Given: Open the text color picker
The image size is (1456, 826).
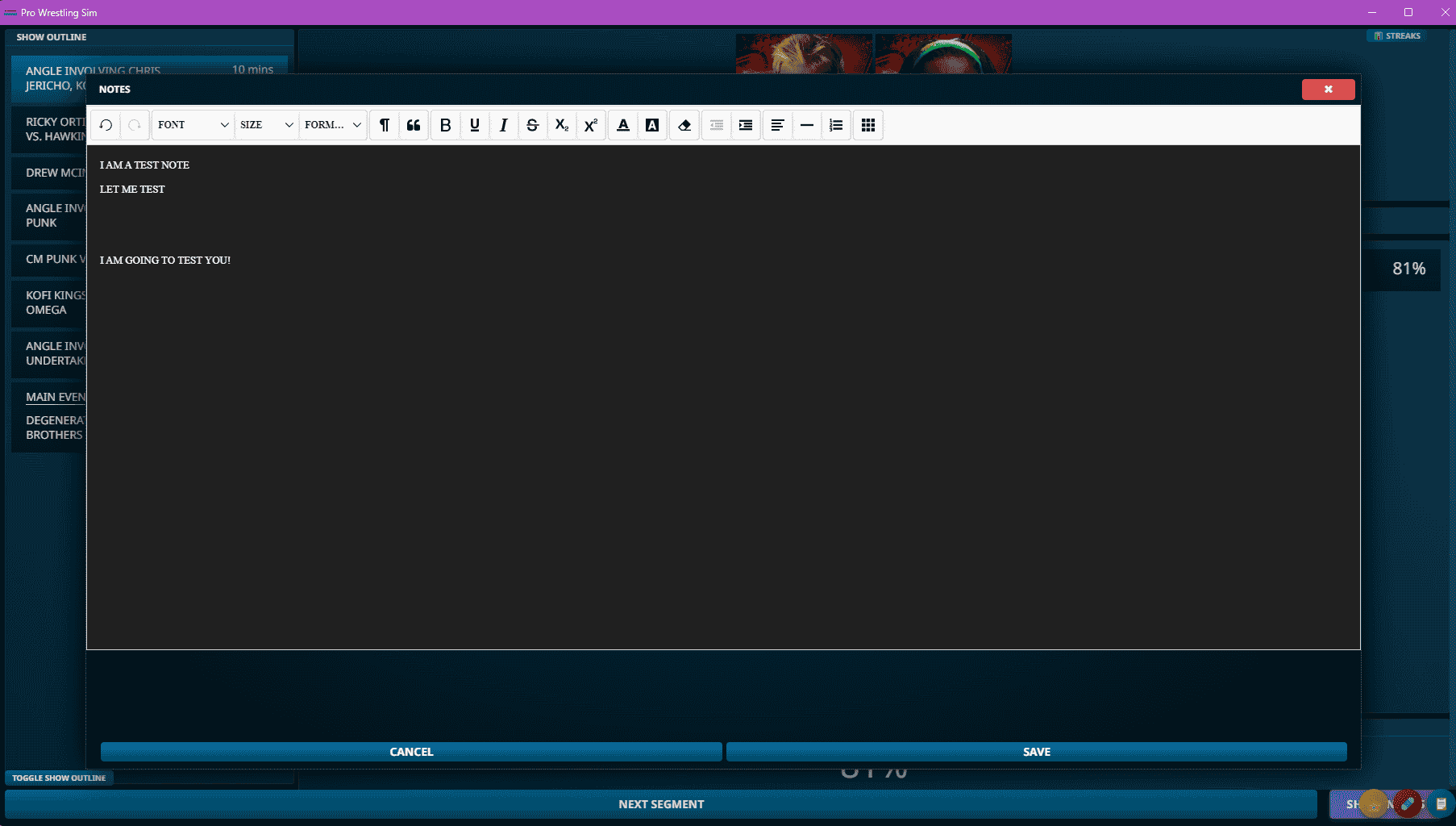Looking at the screenshot, I should click(x=623, y=125).
